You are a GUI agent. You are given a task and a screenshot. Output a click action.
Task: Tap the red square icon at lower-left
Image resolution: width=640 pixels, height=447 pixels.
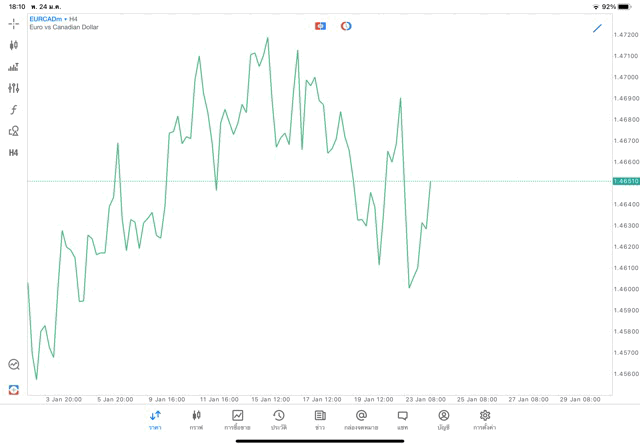[13, 390]
